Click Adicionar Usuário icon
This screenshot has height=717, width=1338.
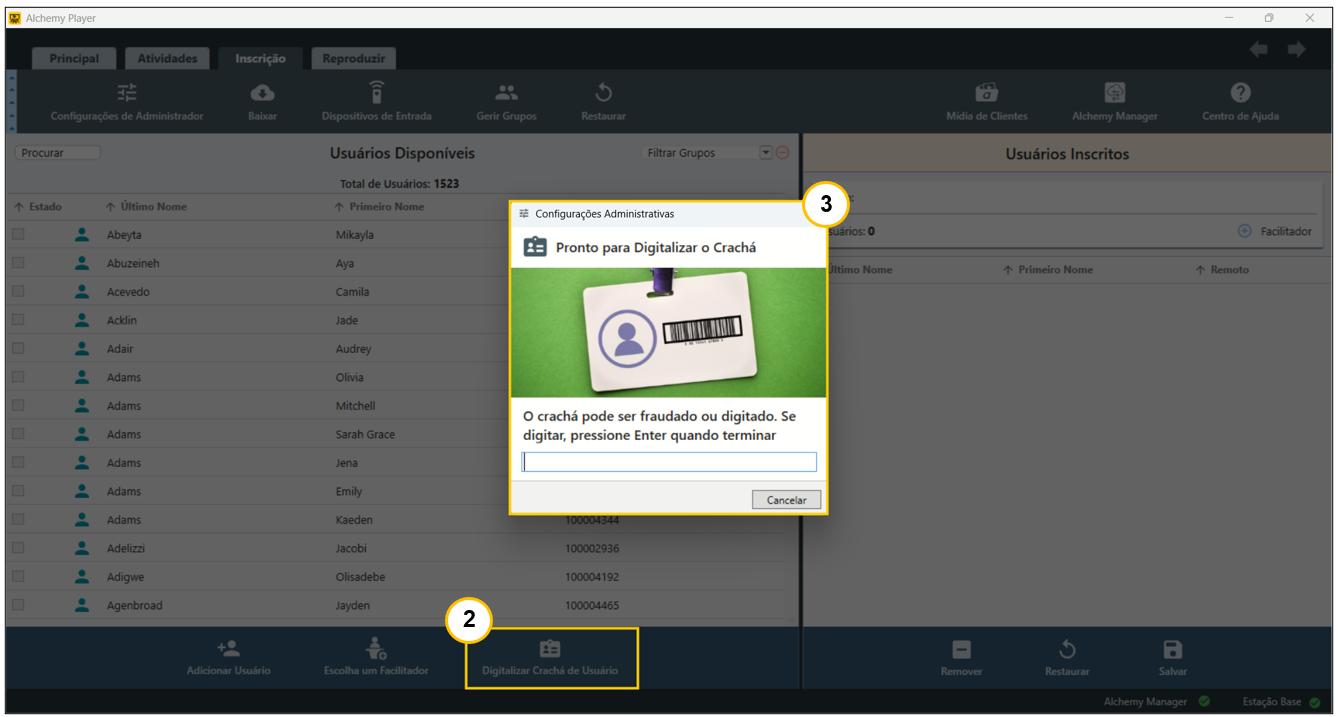click(228, 649)
